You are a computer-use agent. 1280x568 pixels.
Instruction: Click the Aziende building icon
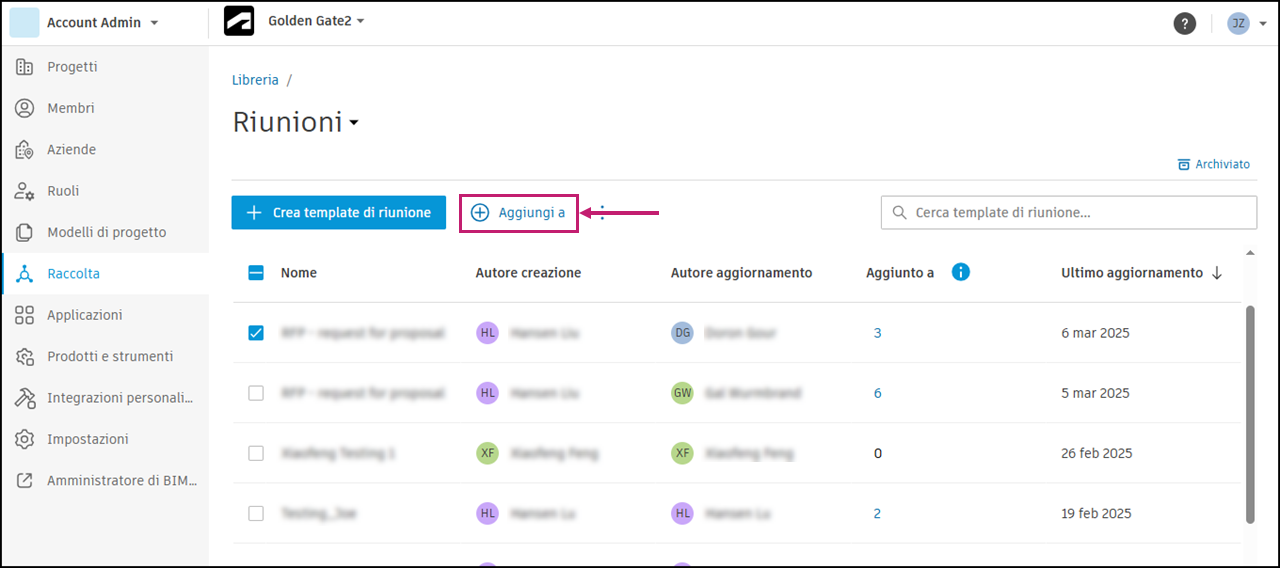click(26, 150)
